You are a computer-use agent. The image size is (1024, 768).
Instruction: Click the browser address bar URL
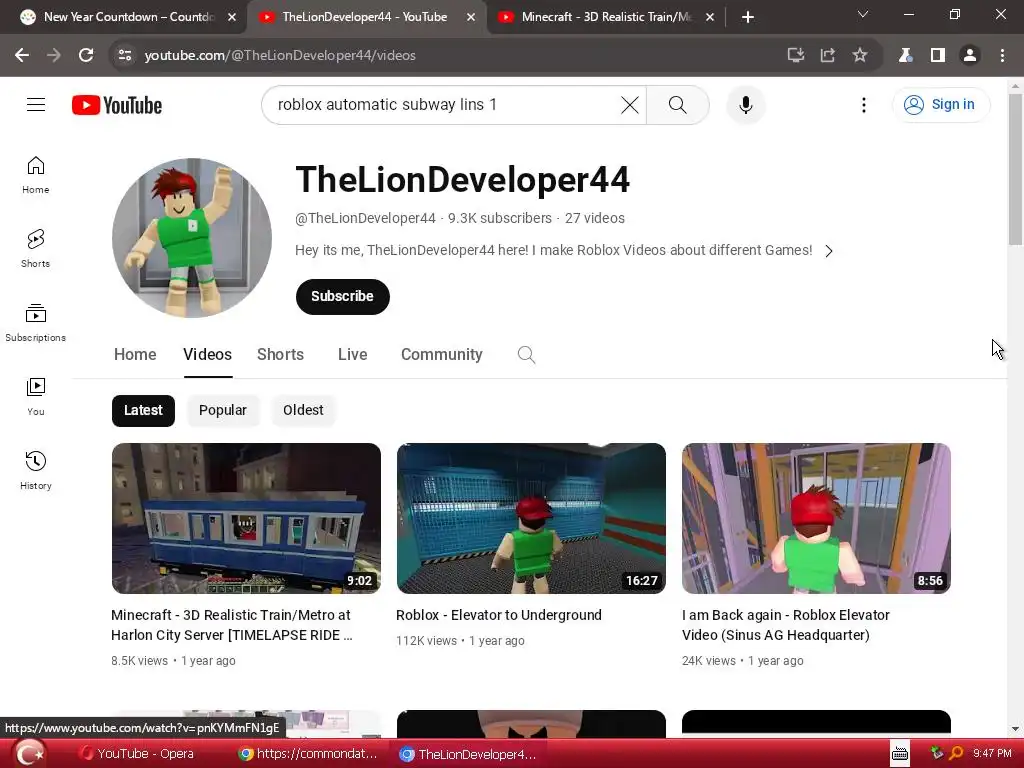point(280,55)
